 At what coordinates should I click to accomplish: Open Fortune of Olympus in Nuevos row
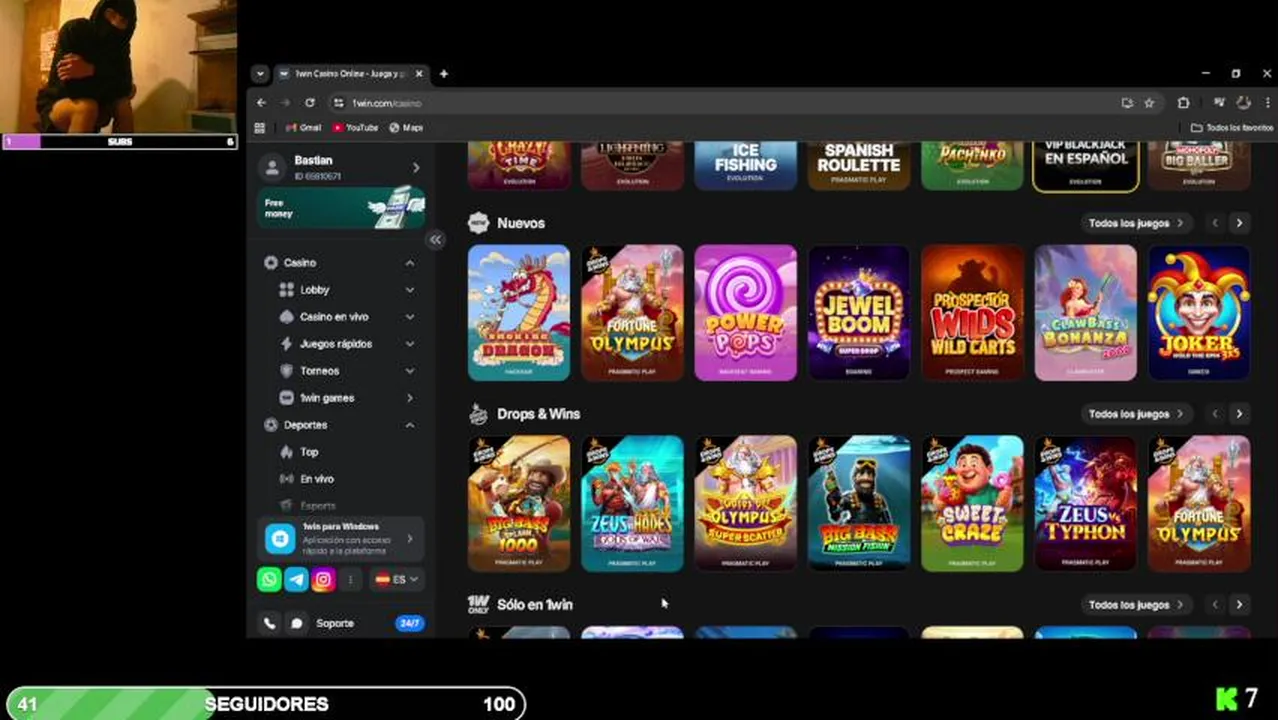pos(632,313)
